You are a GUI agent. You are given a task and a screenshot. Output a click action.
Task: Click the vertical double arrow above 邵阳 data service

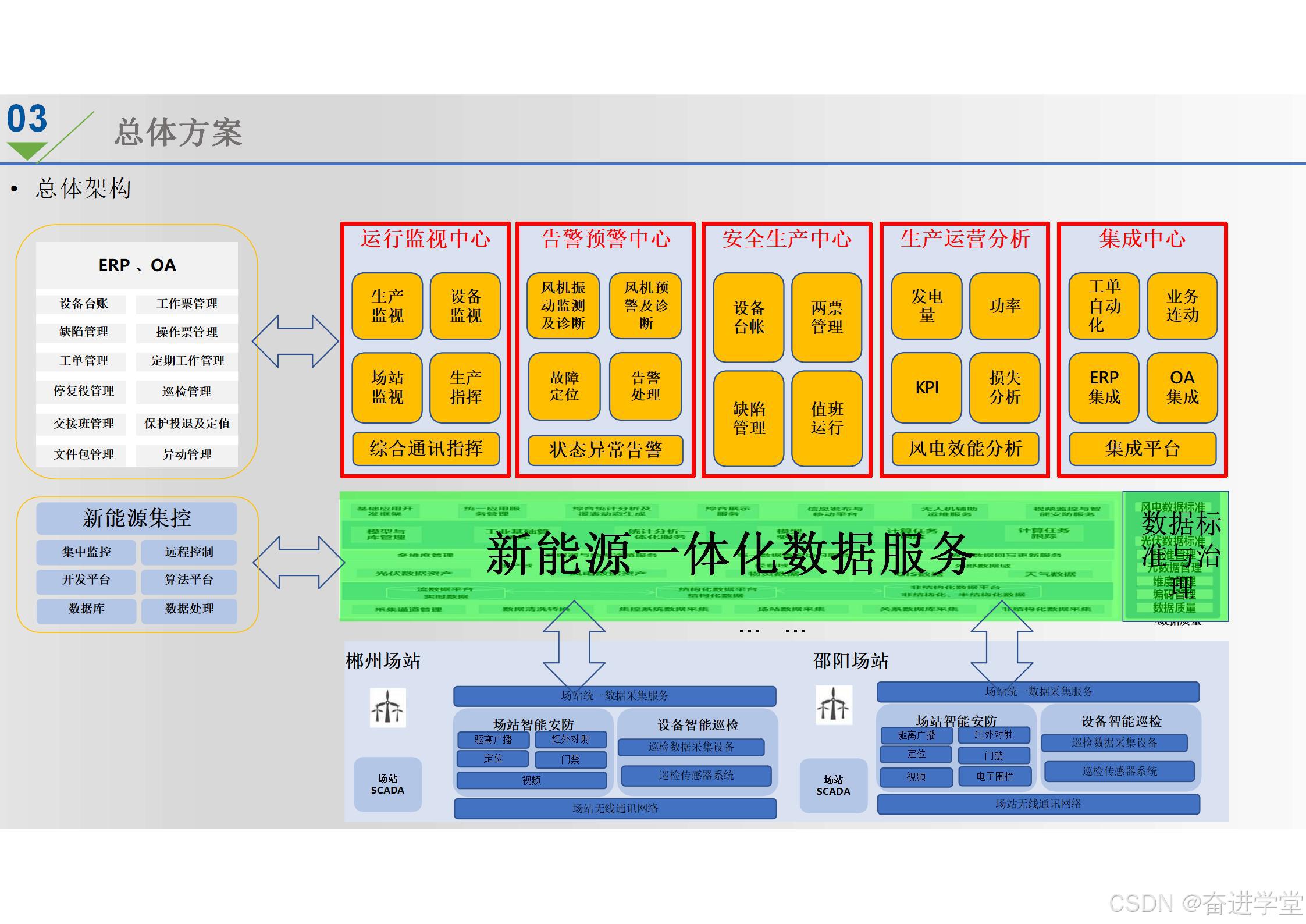(1002, 645)
